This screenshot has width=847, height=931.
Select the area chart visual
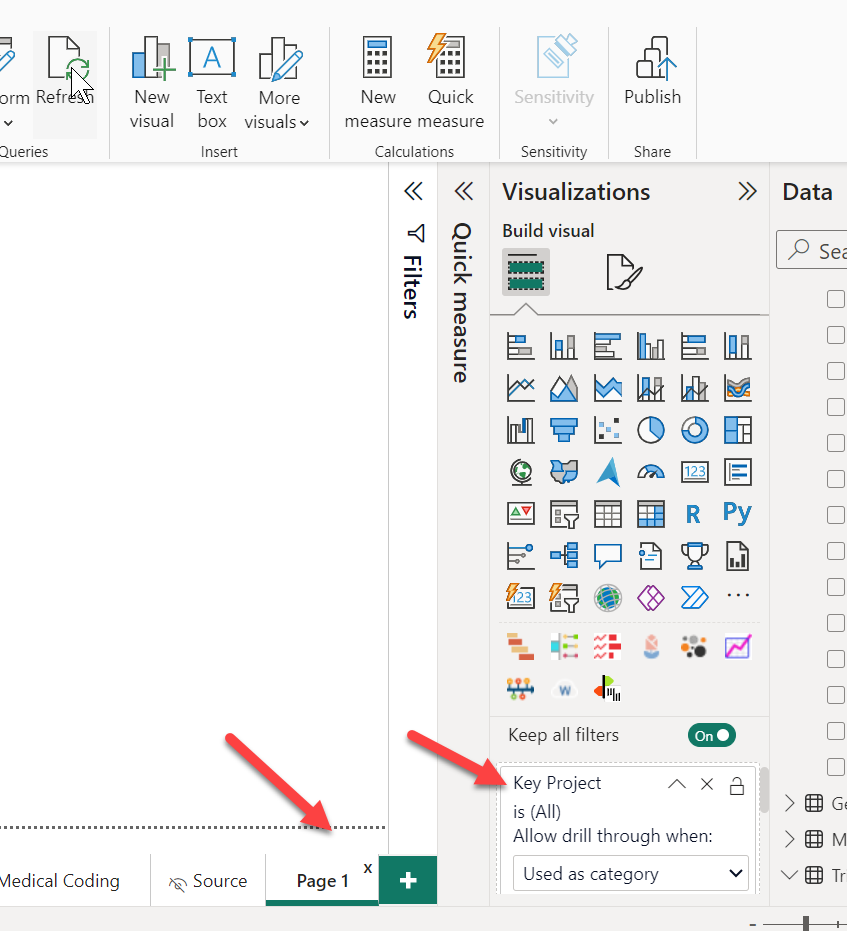tap(564, 388)
